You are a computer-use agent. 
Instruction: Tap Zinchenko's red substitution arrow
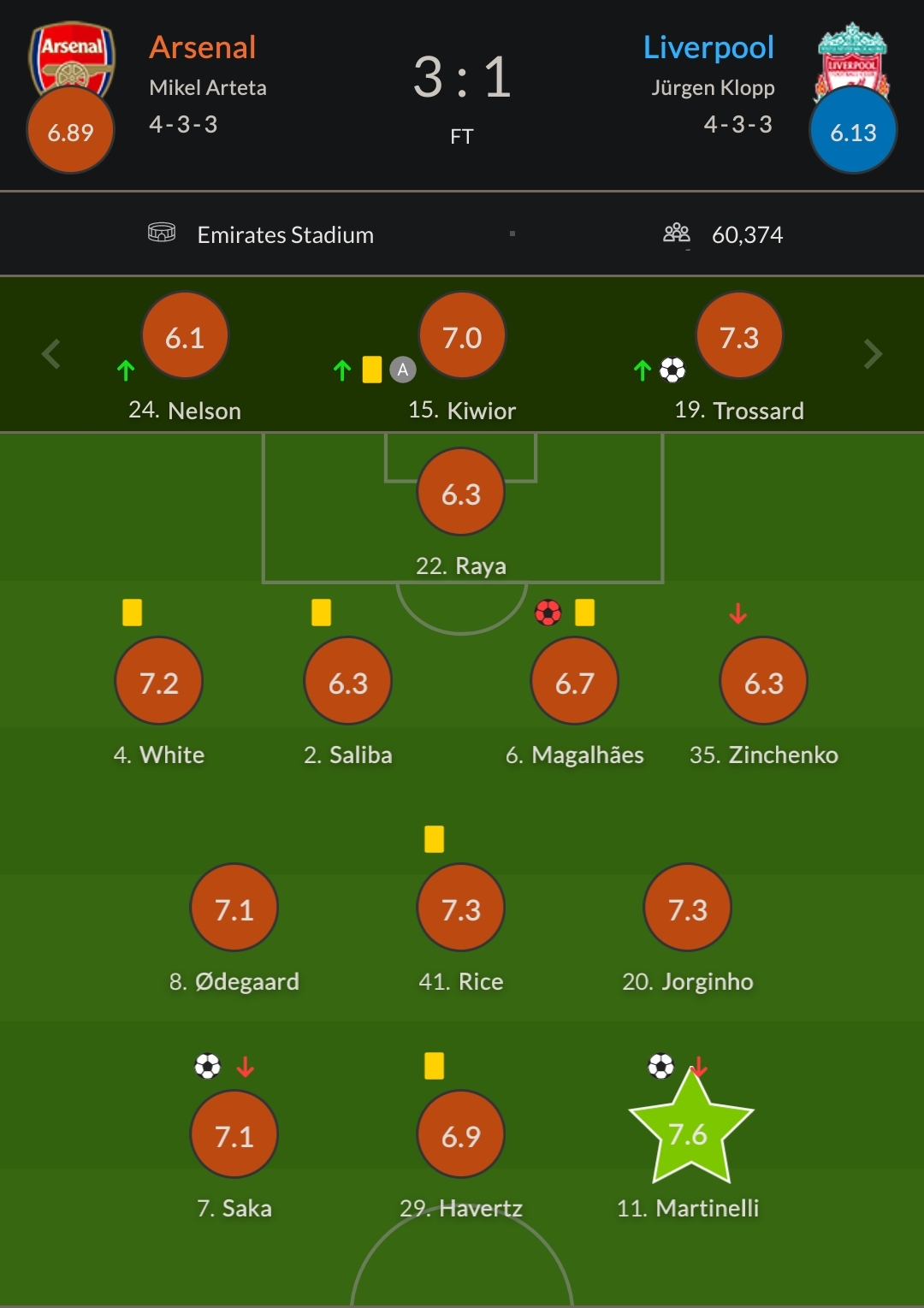click(738, 613)
